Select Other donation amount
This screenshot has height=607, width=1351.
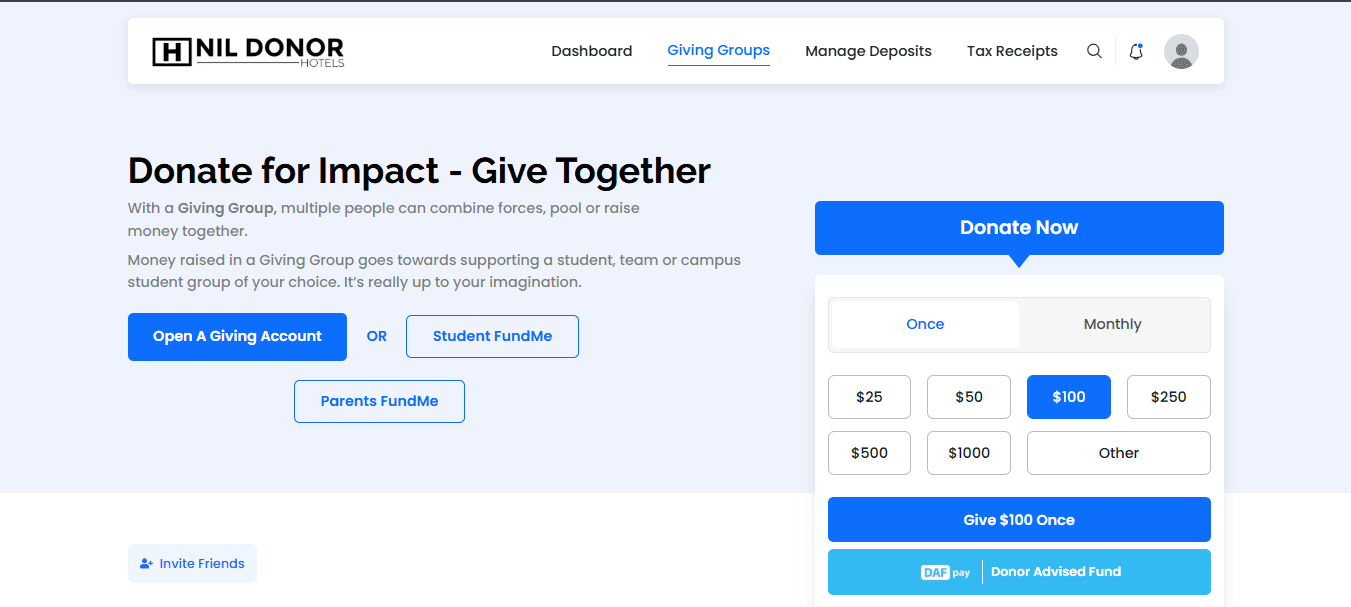pos(1119,453)
